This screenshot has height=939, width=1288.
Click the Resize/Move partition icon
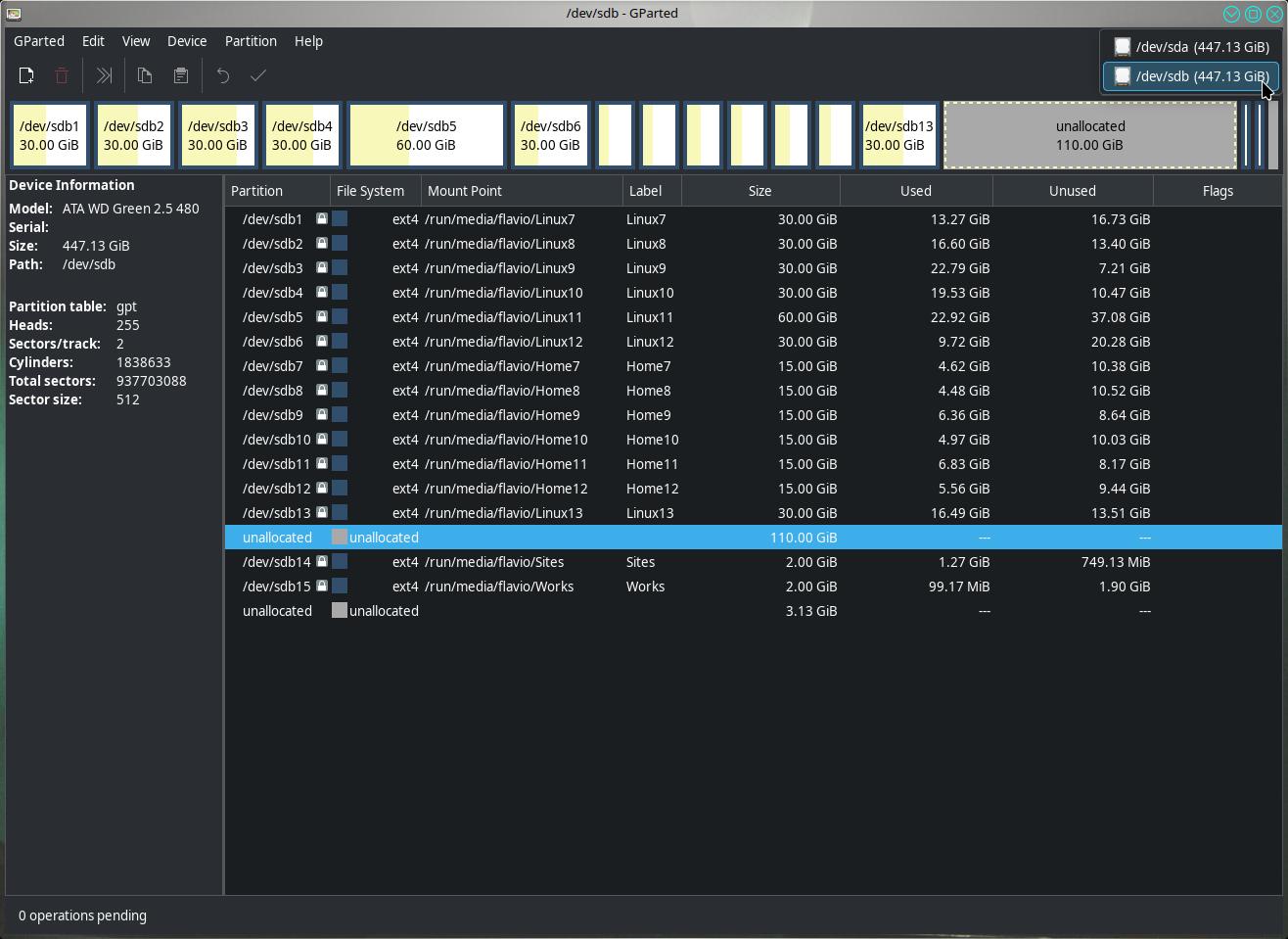104,75
